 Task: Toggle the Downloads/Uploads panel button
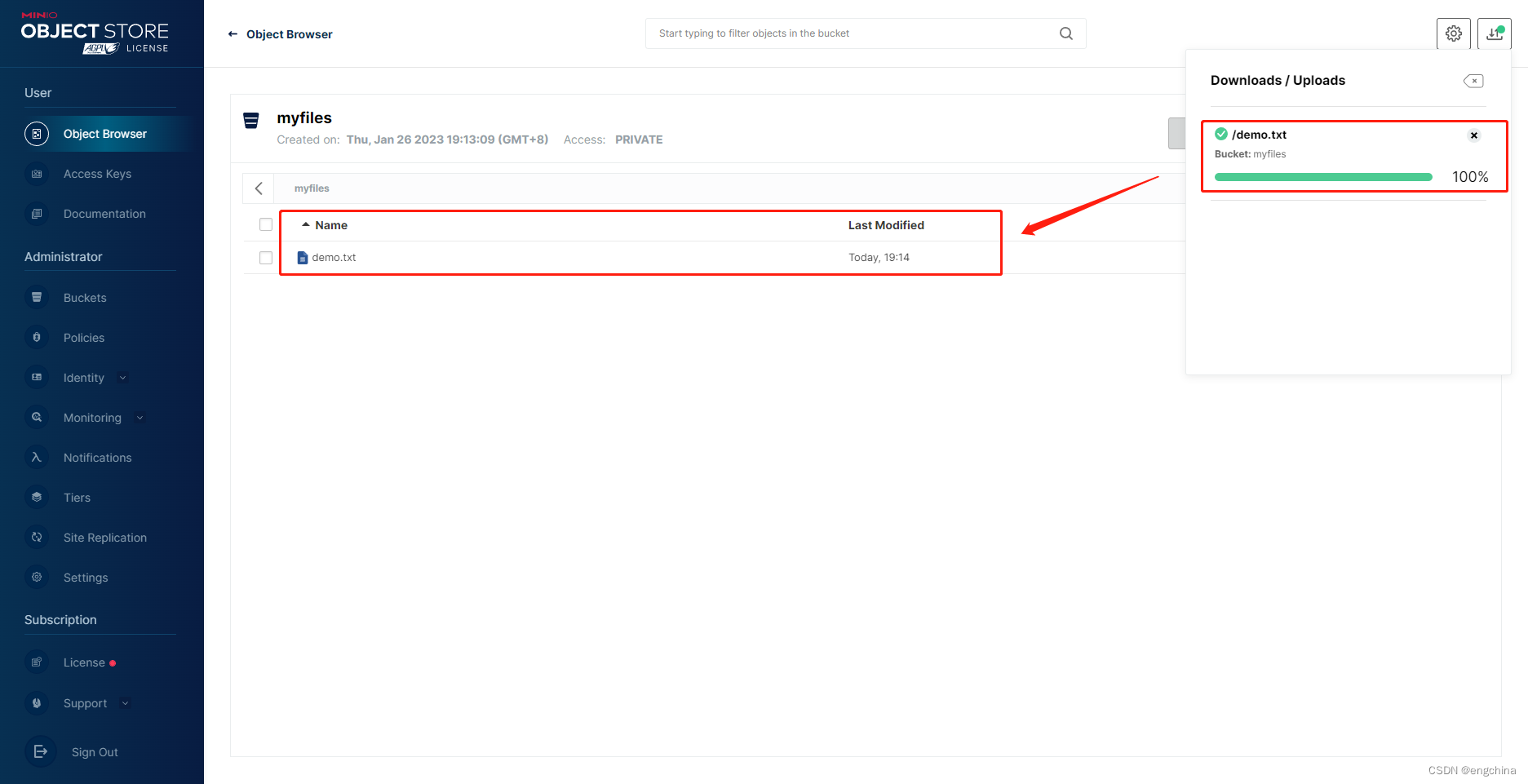pyautogui.click(x=1495, y=33)
